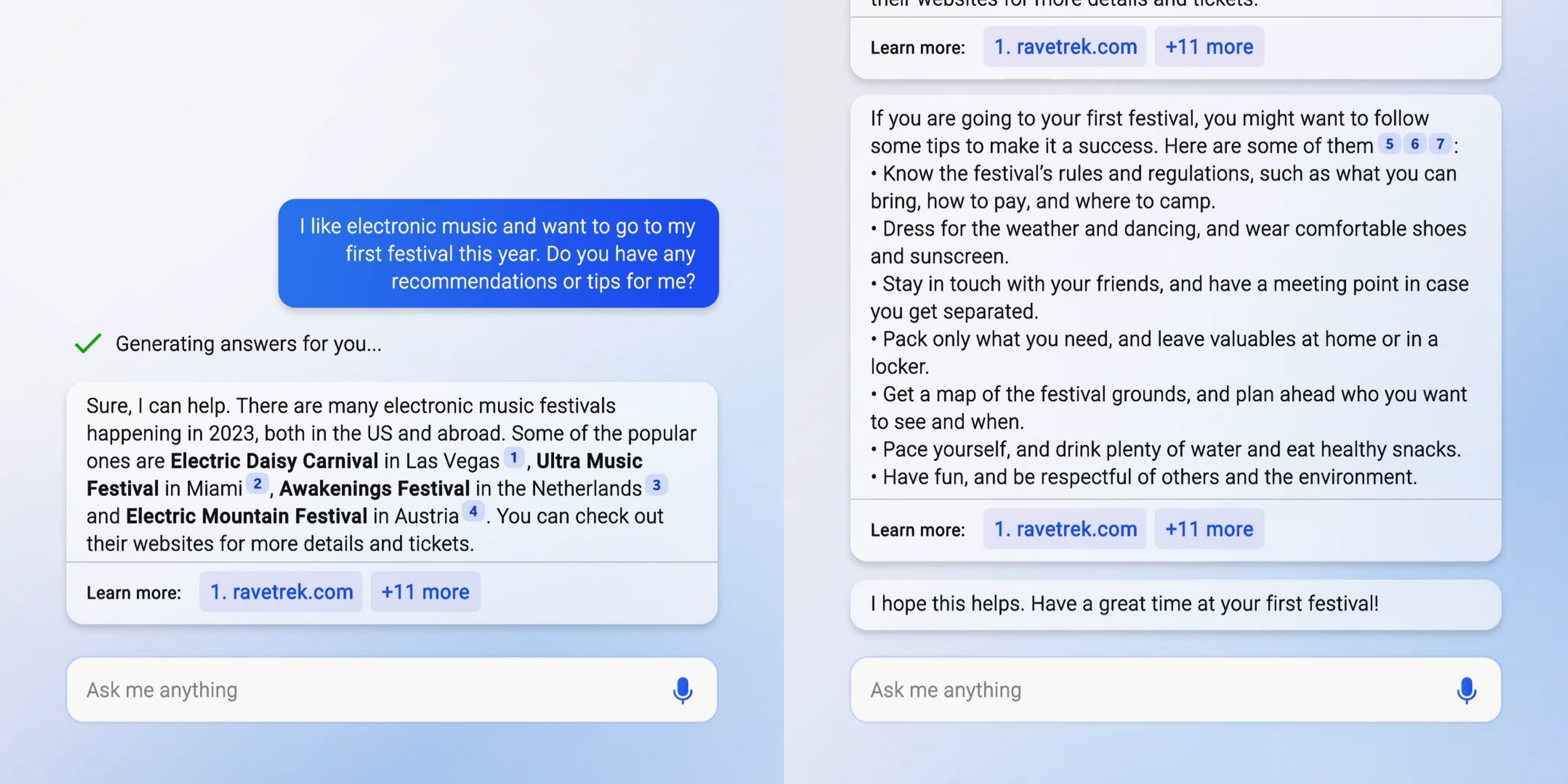Screen dimensions: 1568x784
Task: Click the right Ask me anything field
Action: 1176,690
